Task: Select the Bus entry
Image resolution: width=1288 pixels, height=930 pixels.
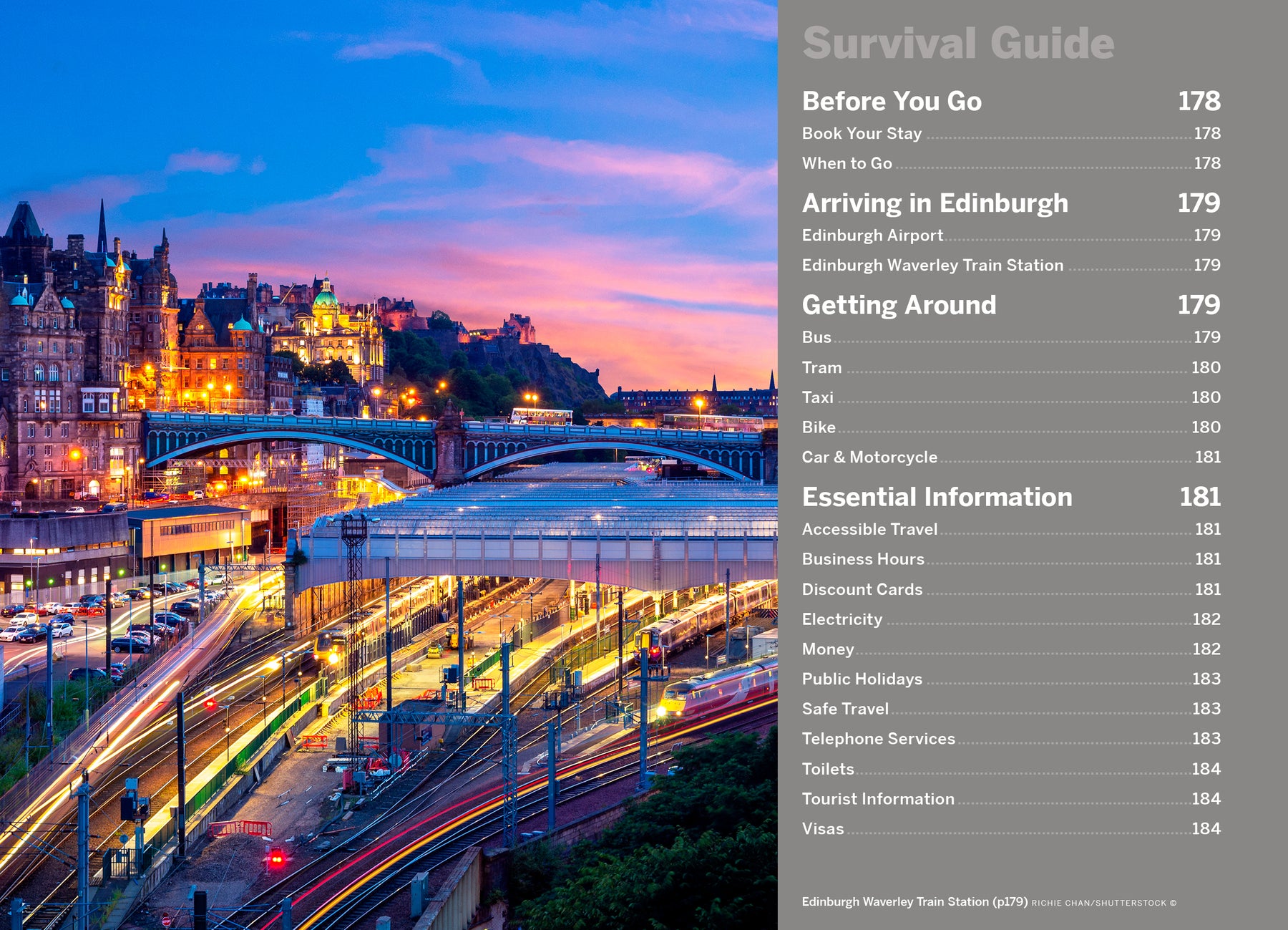Action: 1011,337
